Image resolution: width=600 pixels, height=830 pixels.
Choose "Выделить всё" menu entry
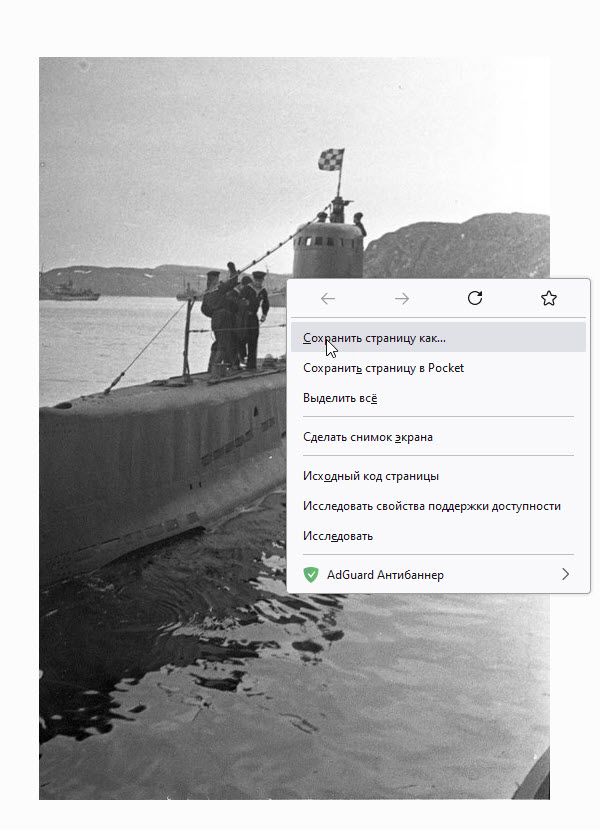click(x=438, y=398)
